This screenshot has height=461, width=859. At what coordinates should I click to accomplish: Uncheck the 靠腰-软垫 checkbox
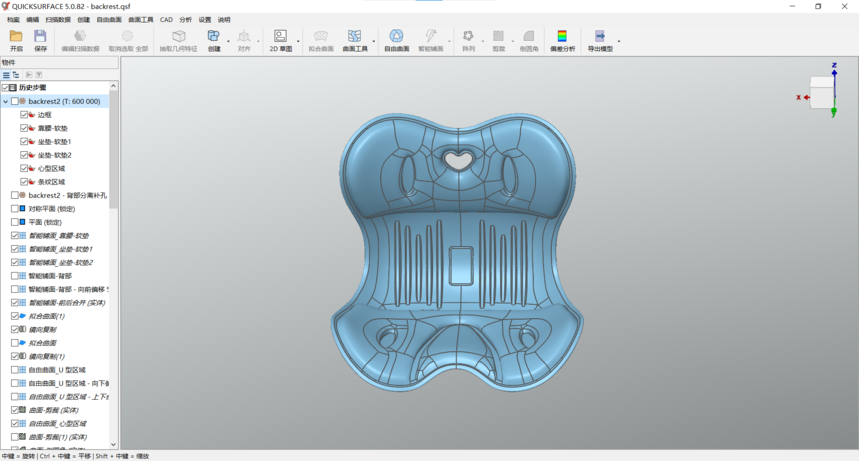[24, 128]
